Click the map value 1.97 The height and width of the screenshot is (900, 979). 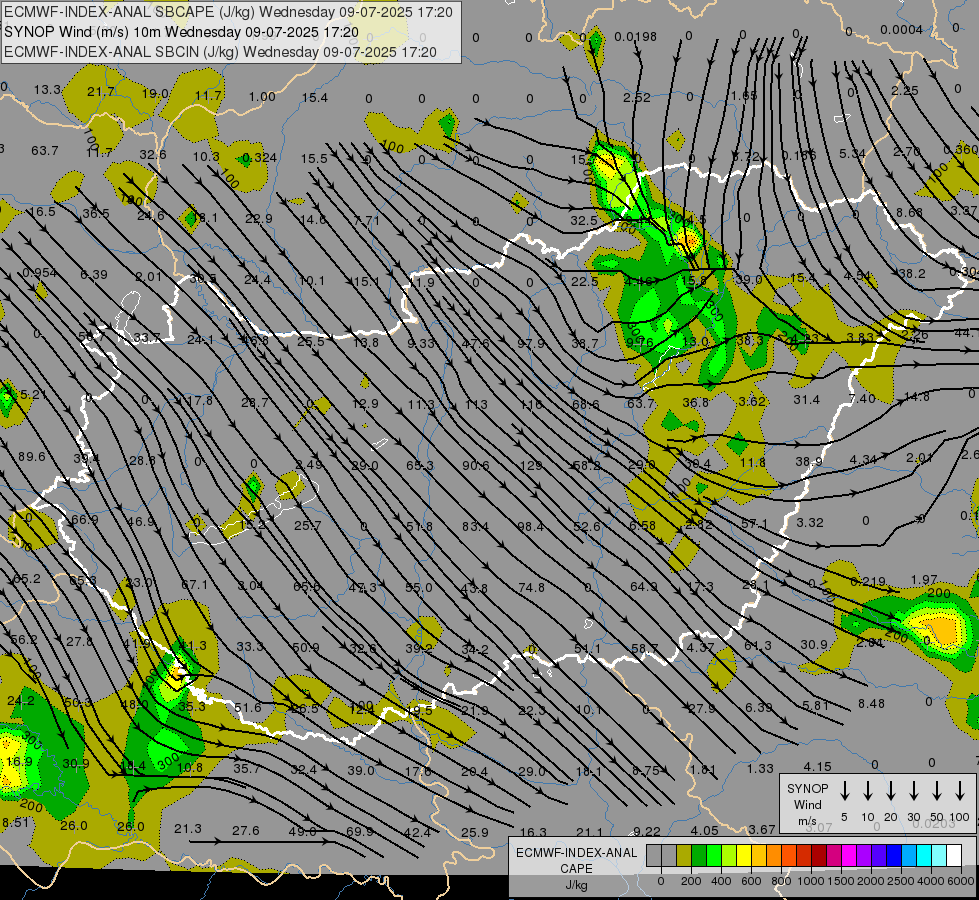coord(924,580)
